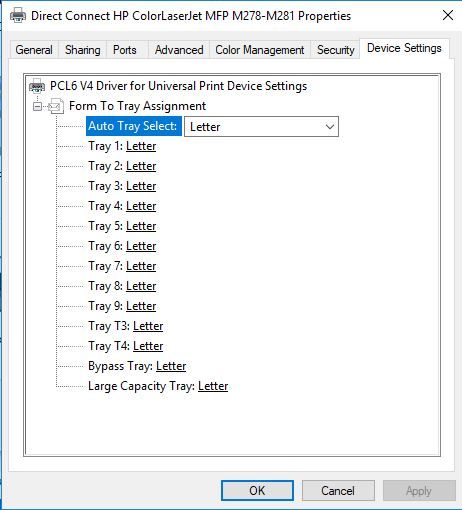This screenshot has height=510, width=462.
Task: Close the Properties dialog
Action: (448, 15)
